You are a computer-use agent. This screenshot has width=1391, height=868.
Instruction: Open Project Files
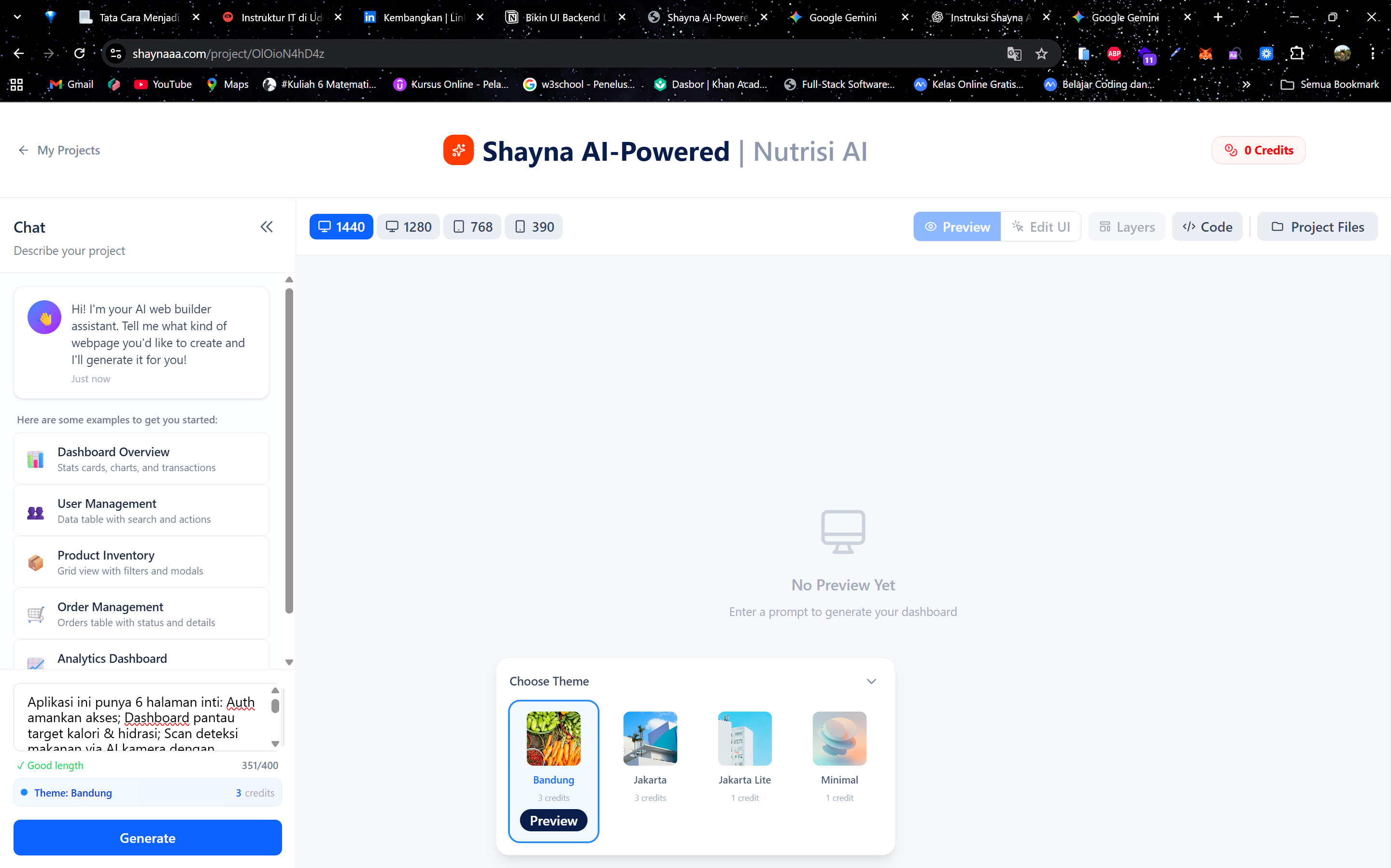pyautogui.click(x=1317, y=226)
